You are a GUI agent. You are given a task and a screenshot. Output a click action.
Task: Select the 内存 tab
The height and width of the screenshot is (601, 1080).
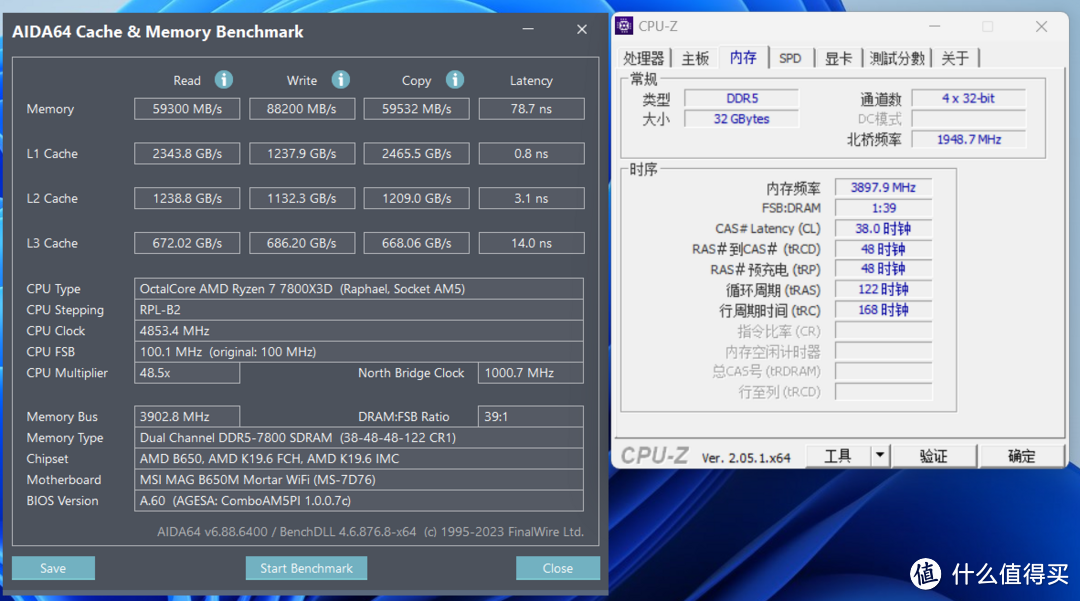tap(742, 58)
